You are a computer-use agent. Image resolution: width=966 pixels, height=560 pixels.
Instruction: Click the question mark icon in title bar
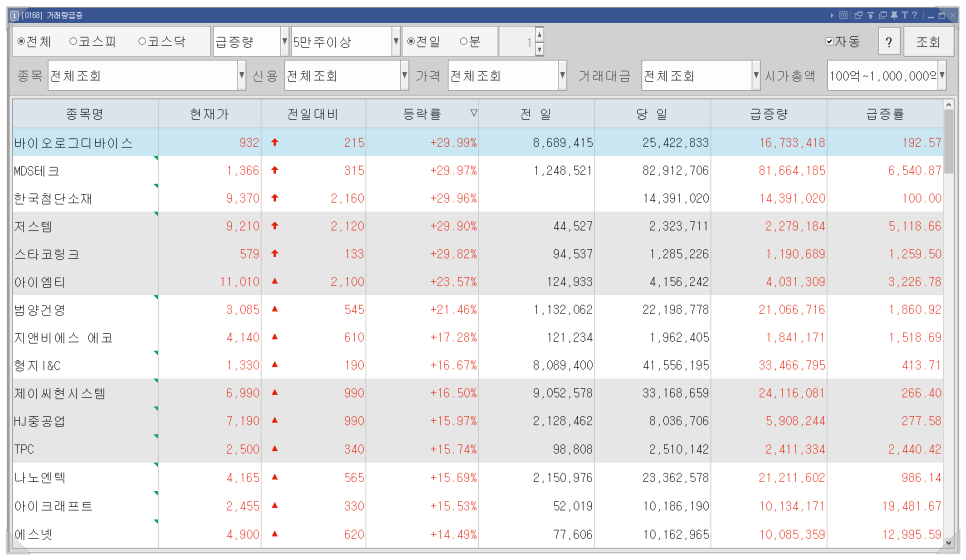pyautogui.click(x=914, y=15)
